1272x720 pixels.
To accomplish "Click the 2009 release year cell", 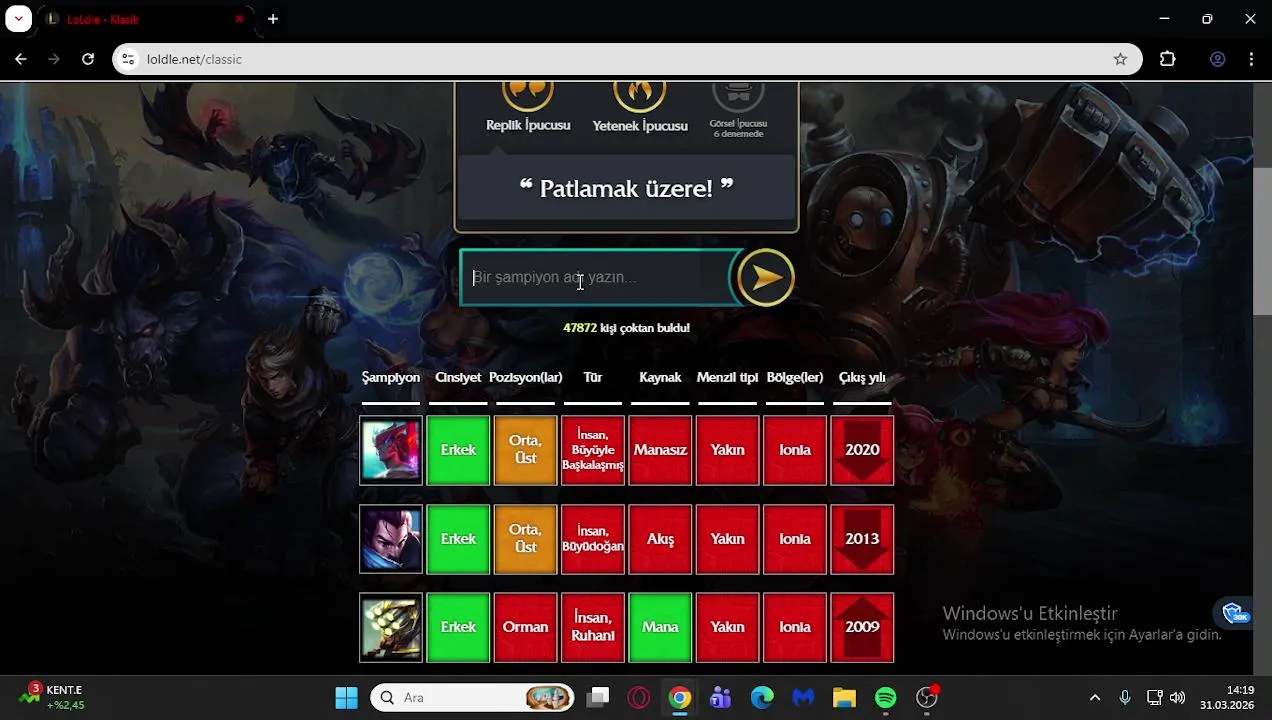I will coord(862,627).
